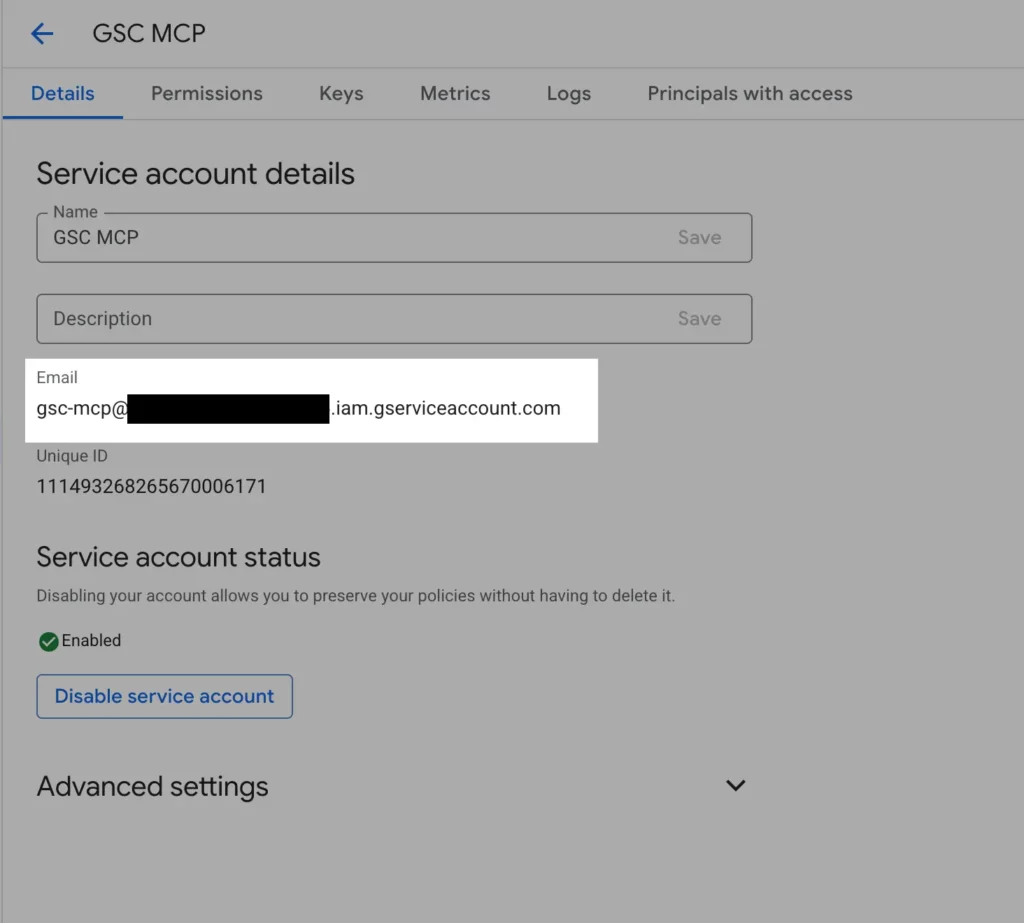This screenshot has height=923, width=1024.
Task: Click the Email field label
Action: [x=57, y=378]
